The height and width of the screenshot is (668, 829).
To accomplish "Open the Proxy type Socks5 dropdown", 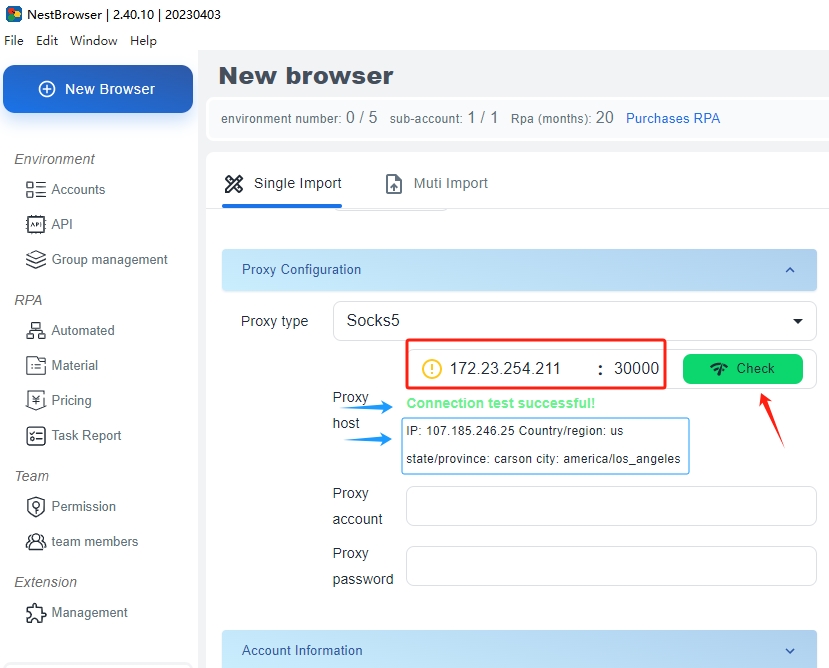I will (574, 321).
